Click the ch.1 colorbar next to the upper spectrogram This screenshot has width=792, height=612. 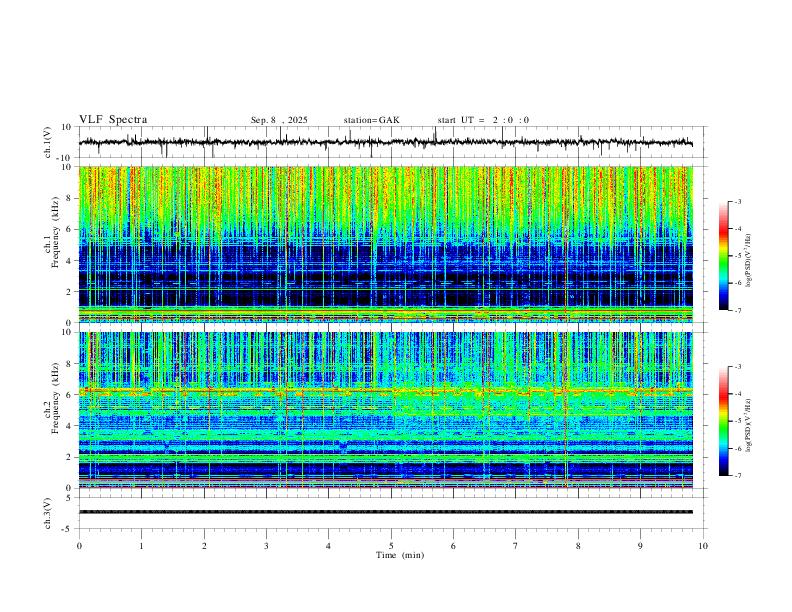click(x=723, y=256)
